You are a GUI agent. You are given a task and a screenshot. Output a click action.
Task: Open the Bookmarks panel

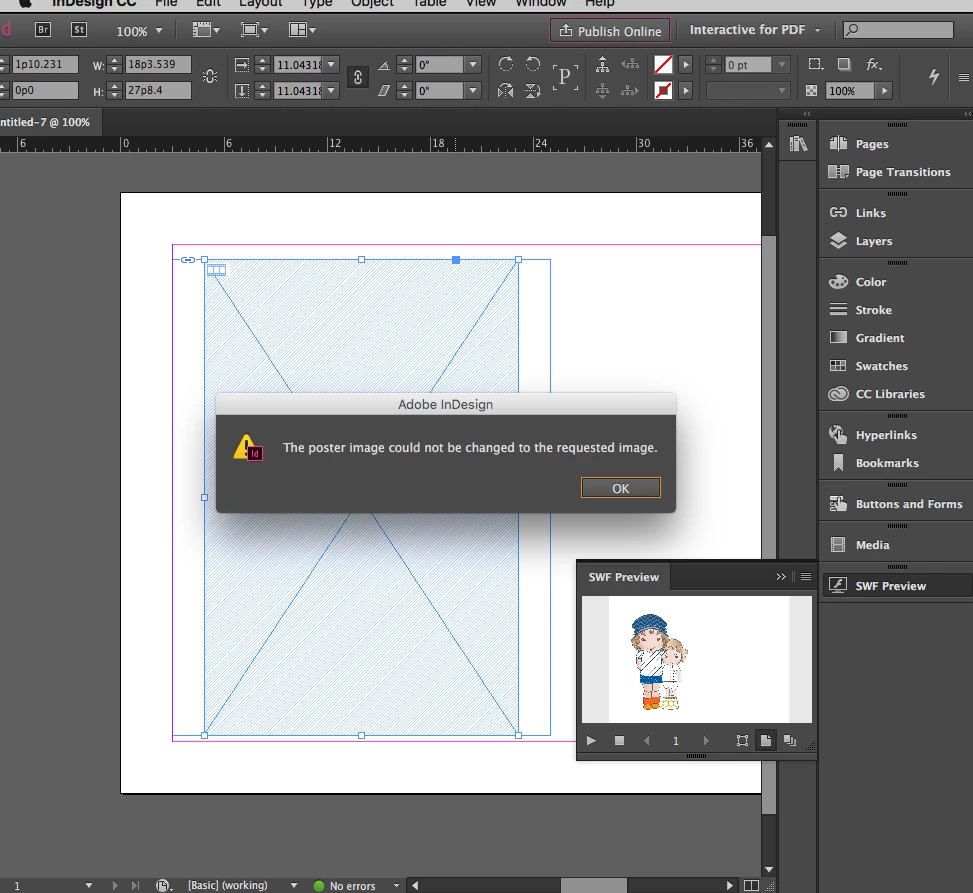click(x=874, y=463)
